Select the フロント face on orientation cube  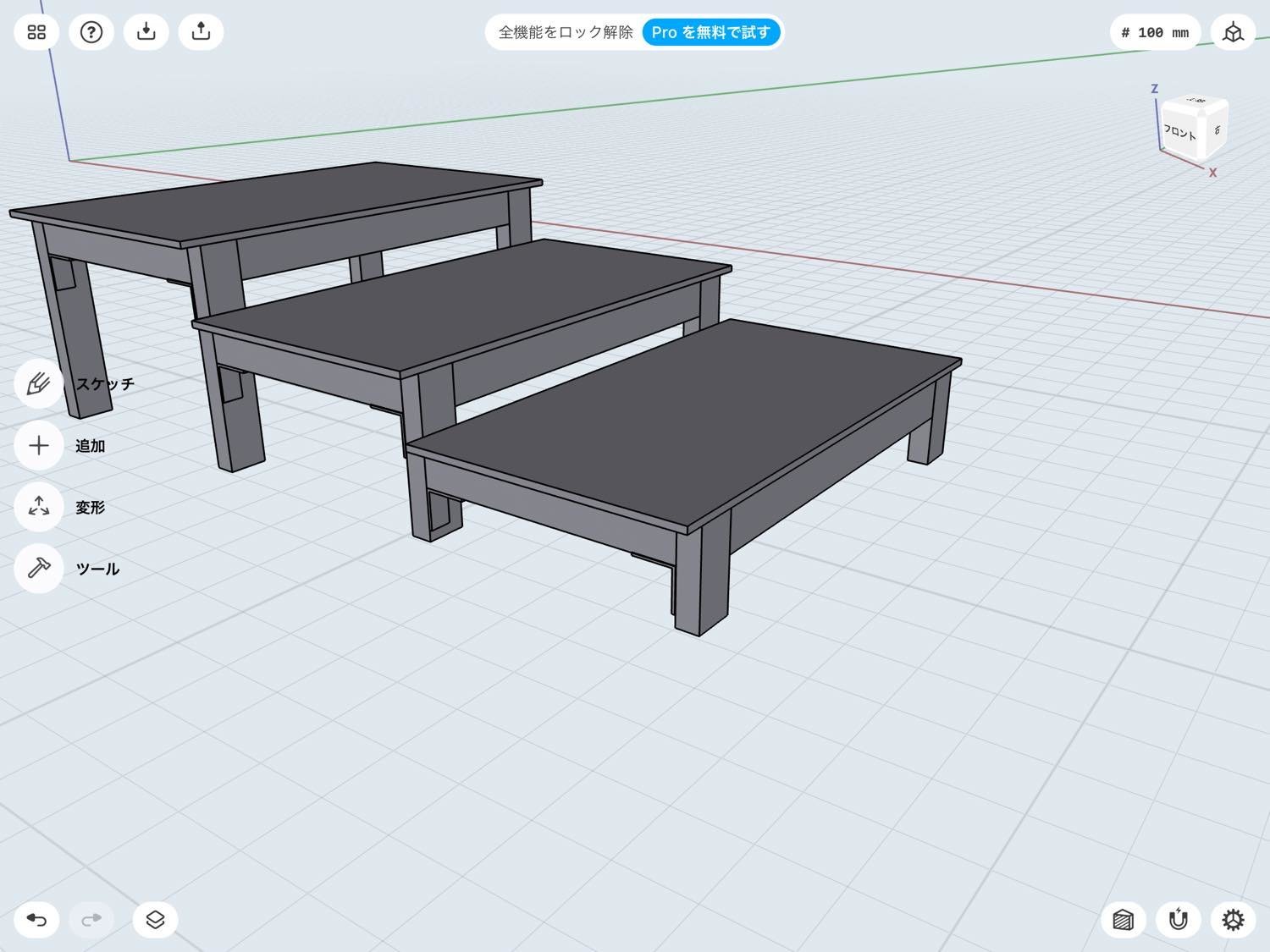(1179, 133)
